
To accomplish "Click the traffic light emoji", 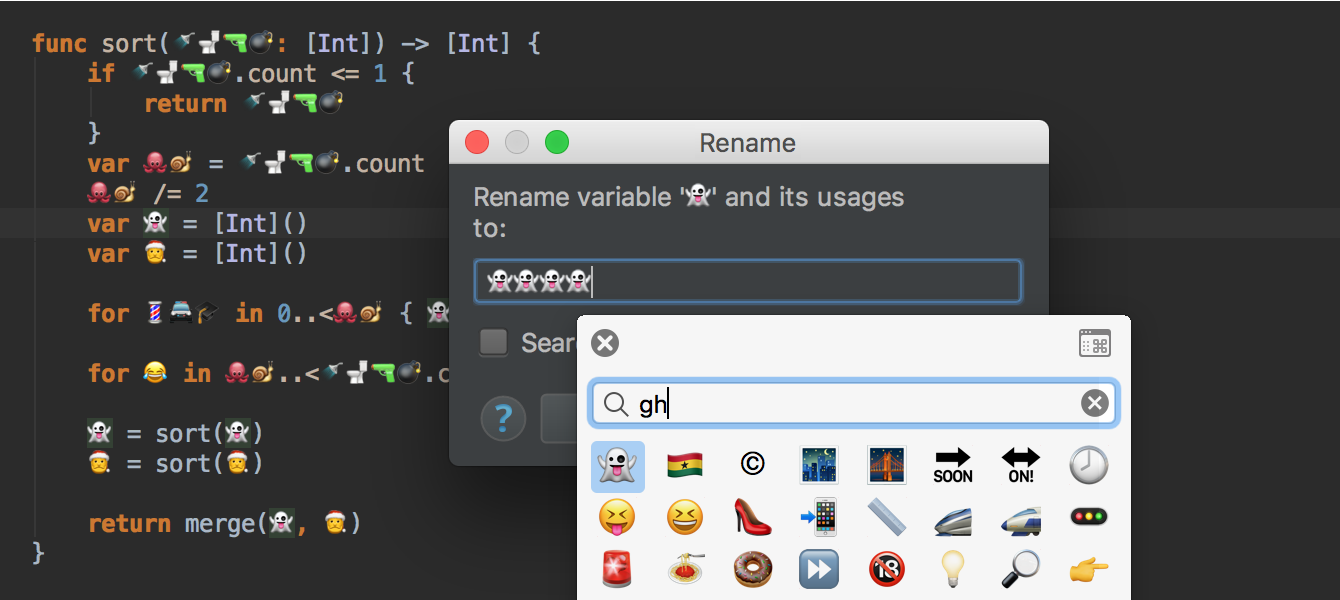I will (x=1088, y=517).
